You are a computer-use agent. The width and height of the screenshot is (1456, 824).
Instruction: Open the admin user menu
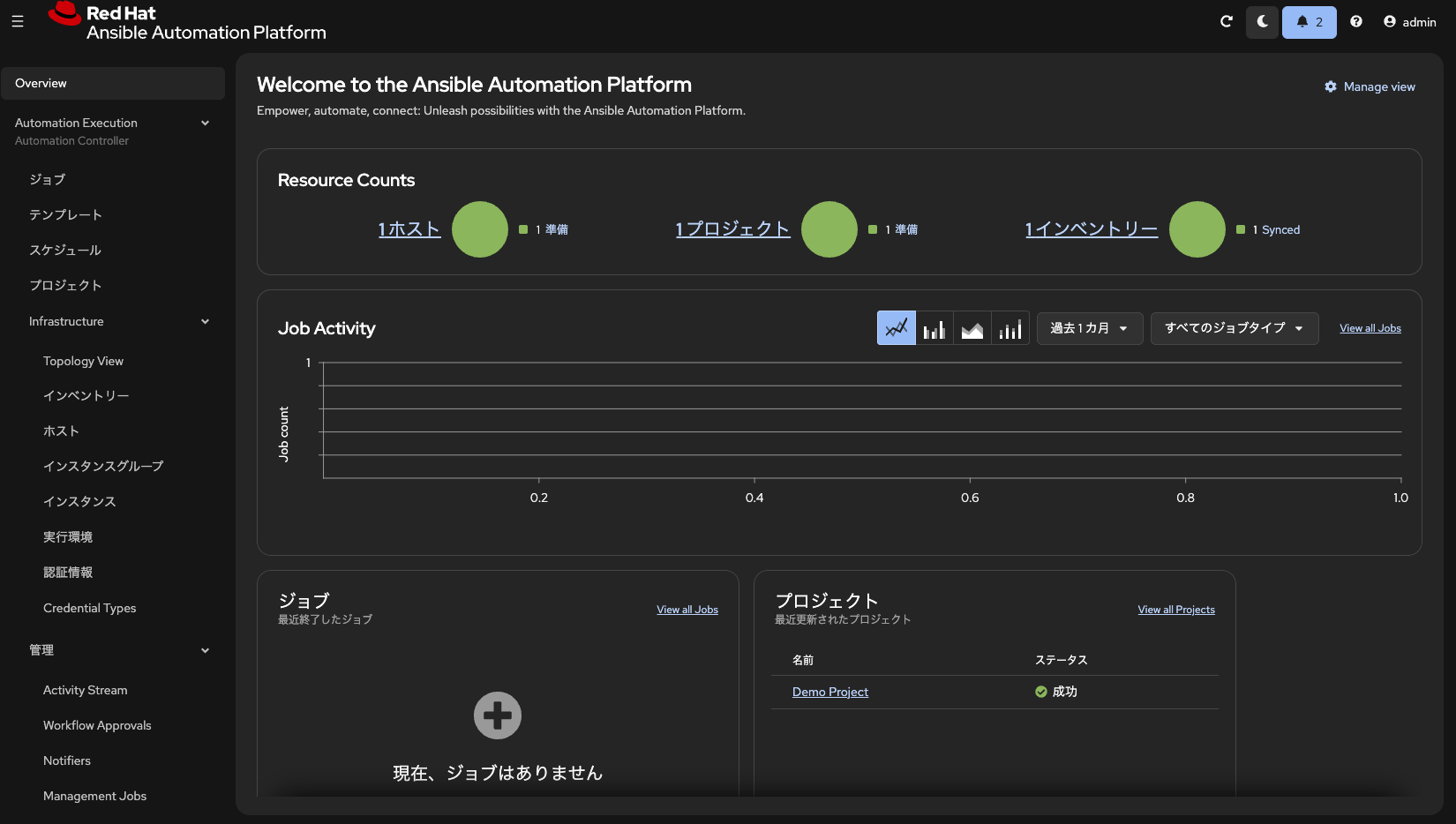click(x=1410, y=22)
